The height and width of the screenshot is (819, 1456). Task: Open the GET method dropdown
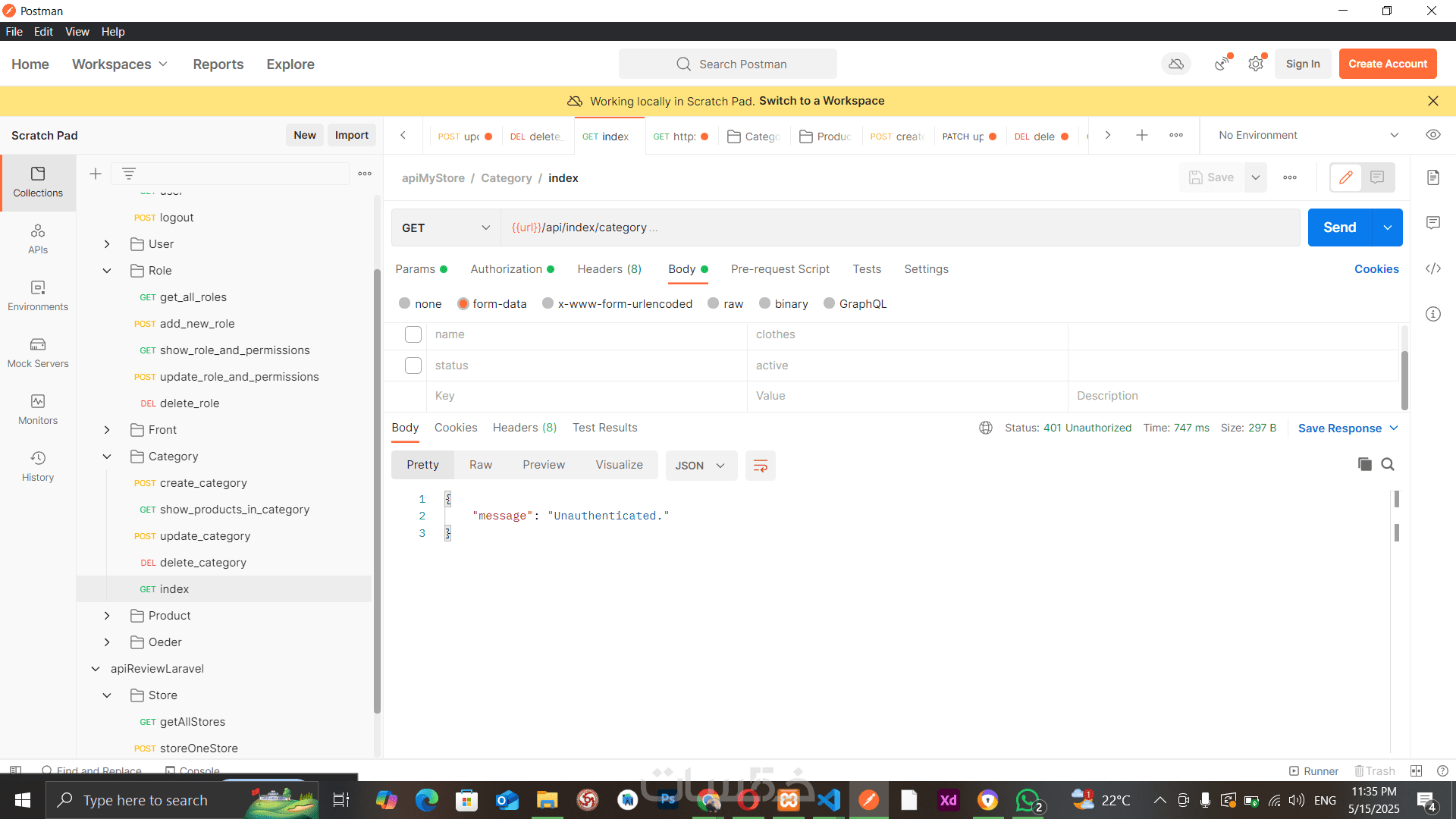[x=445, y=227]
